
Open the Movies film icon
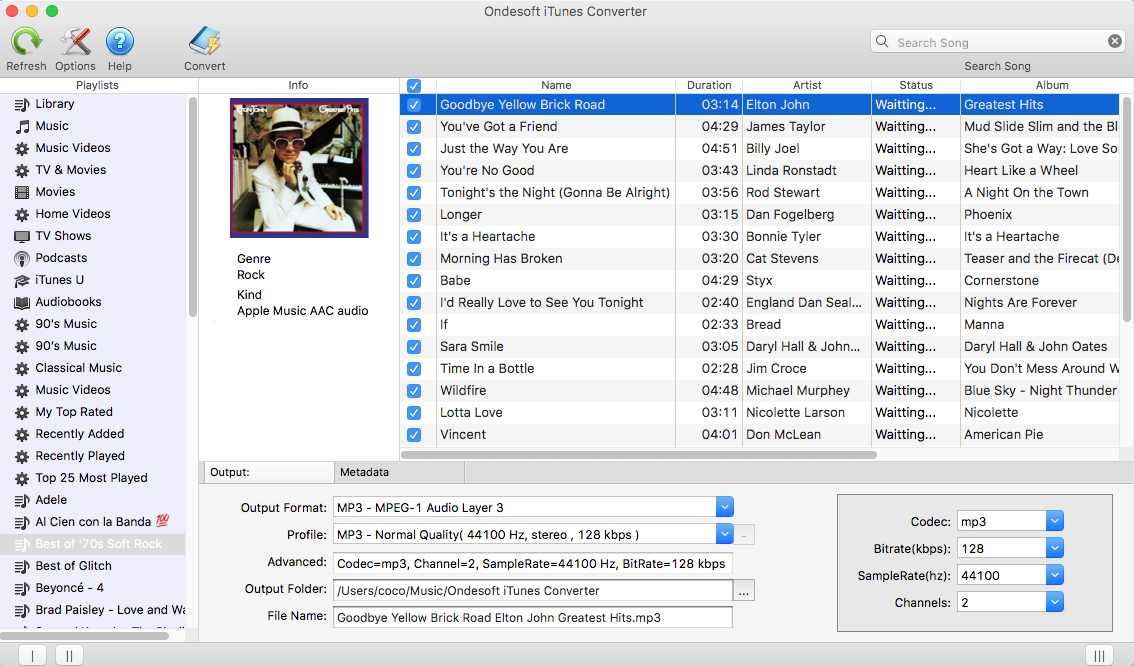pos(22,192)
